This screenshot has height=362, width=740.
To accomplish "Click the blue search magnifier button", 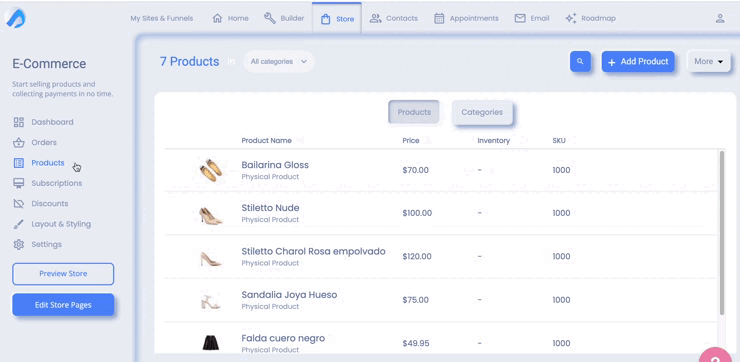I will pos(580,61).
